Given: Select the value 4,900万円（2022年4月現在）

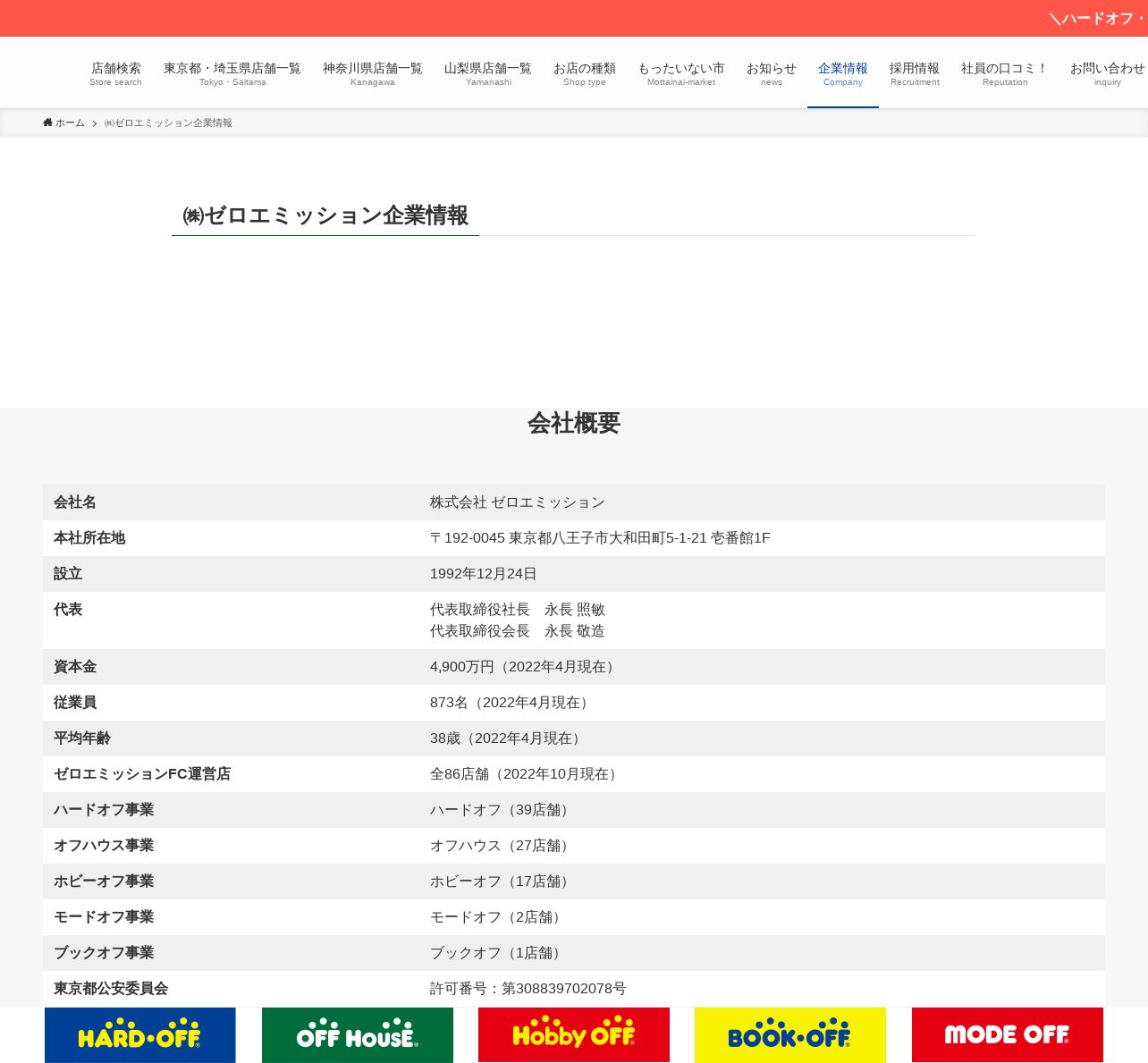Looking at the screenshot, I should click(525, 667).
